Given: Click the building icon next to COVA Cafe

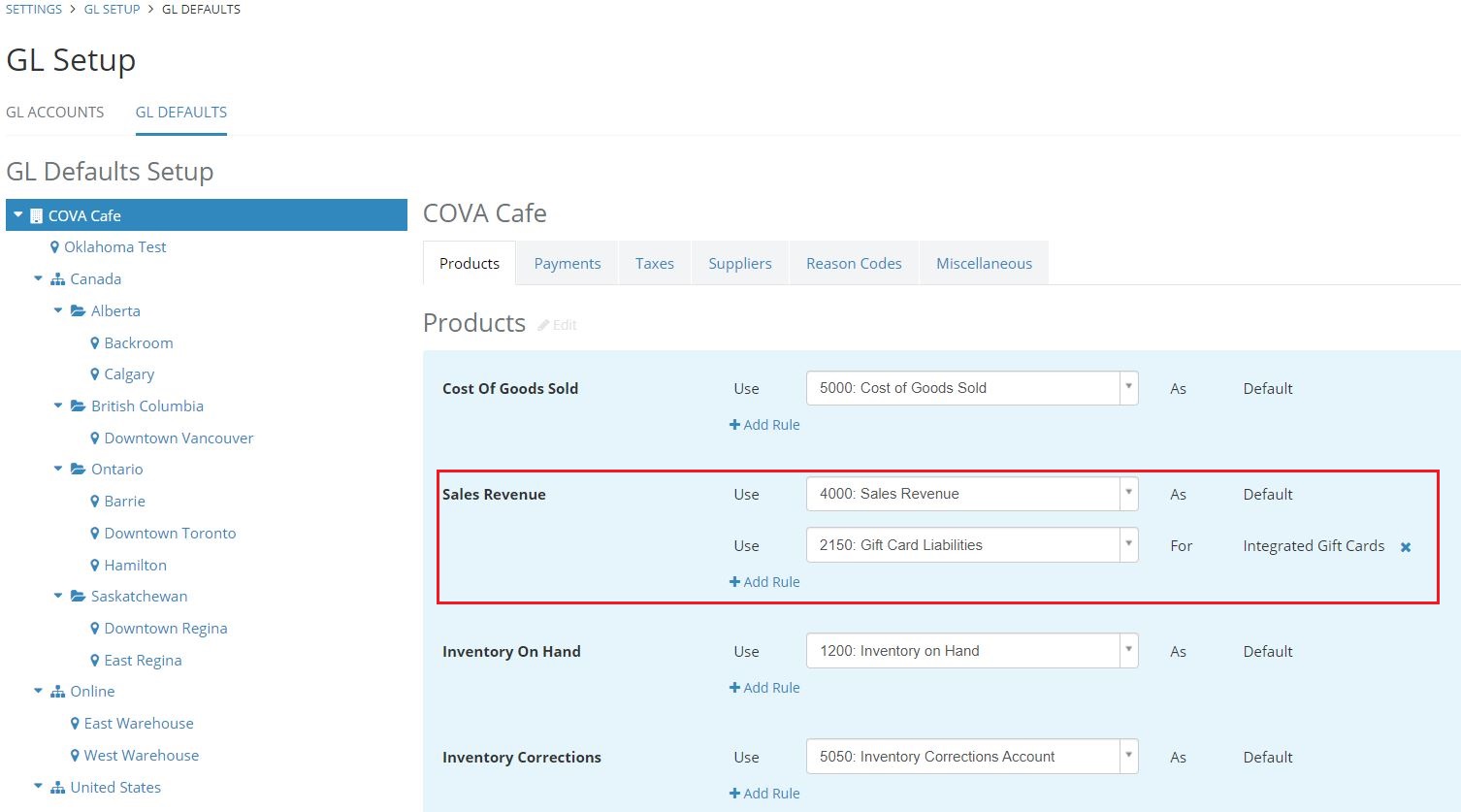Looking at the screenshot, I should tap(36, 214).
